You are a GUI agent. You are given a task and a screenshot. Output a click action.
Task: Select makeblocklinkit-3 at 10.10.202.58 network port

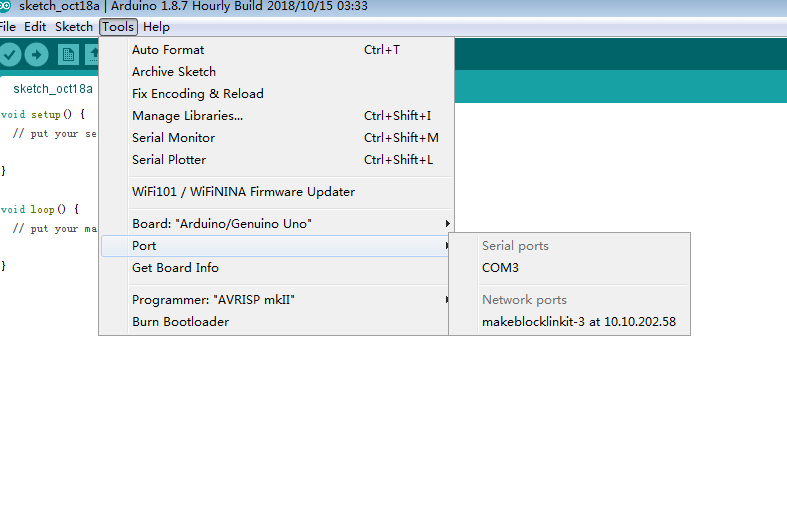[570, 322]
